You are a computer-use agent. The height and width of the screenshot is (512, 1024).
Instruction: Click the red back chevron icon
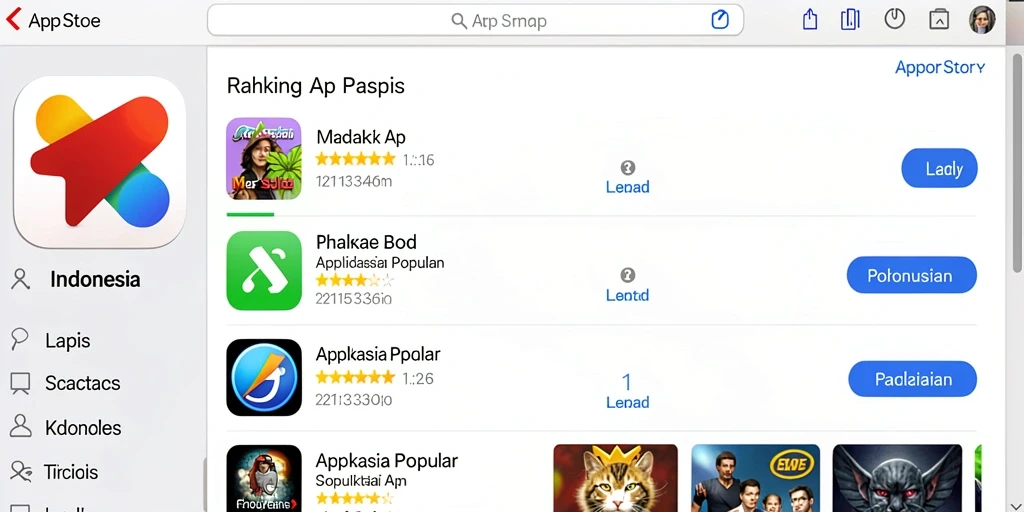click(x=13, y=20)
